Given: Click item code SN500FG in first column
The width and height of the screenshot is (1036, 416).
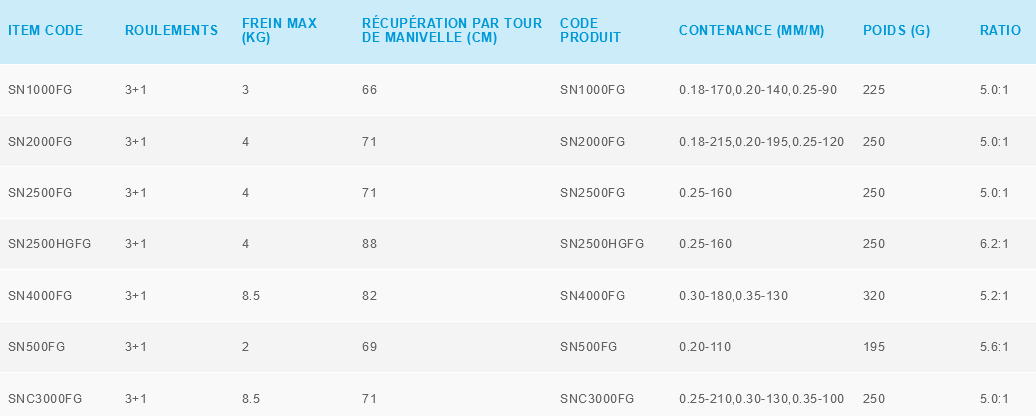Looking at the screenshot, I should click(36, 347).
